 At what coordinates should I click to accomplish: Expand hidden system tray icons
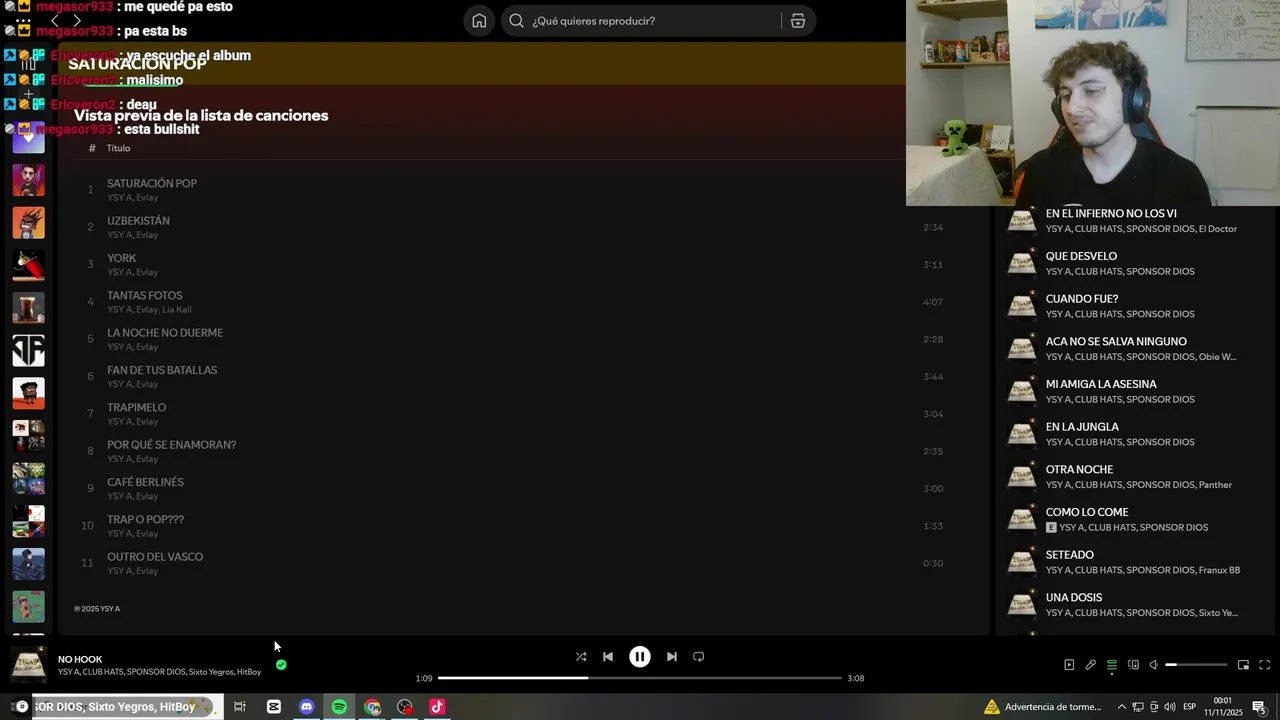1121,707
